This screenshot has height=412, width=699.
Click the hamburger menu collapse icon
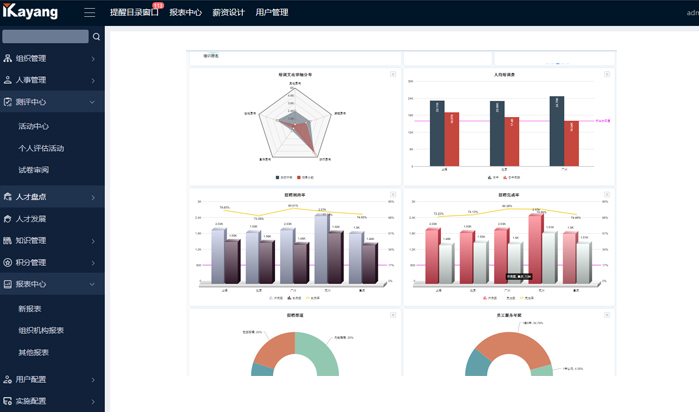pyautogui.click(x=90, y=13)
